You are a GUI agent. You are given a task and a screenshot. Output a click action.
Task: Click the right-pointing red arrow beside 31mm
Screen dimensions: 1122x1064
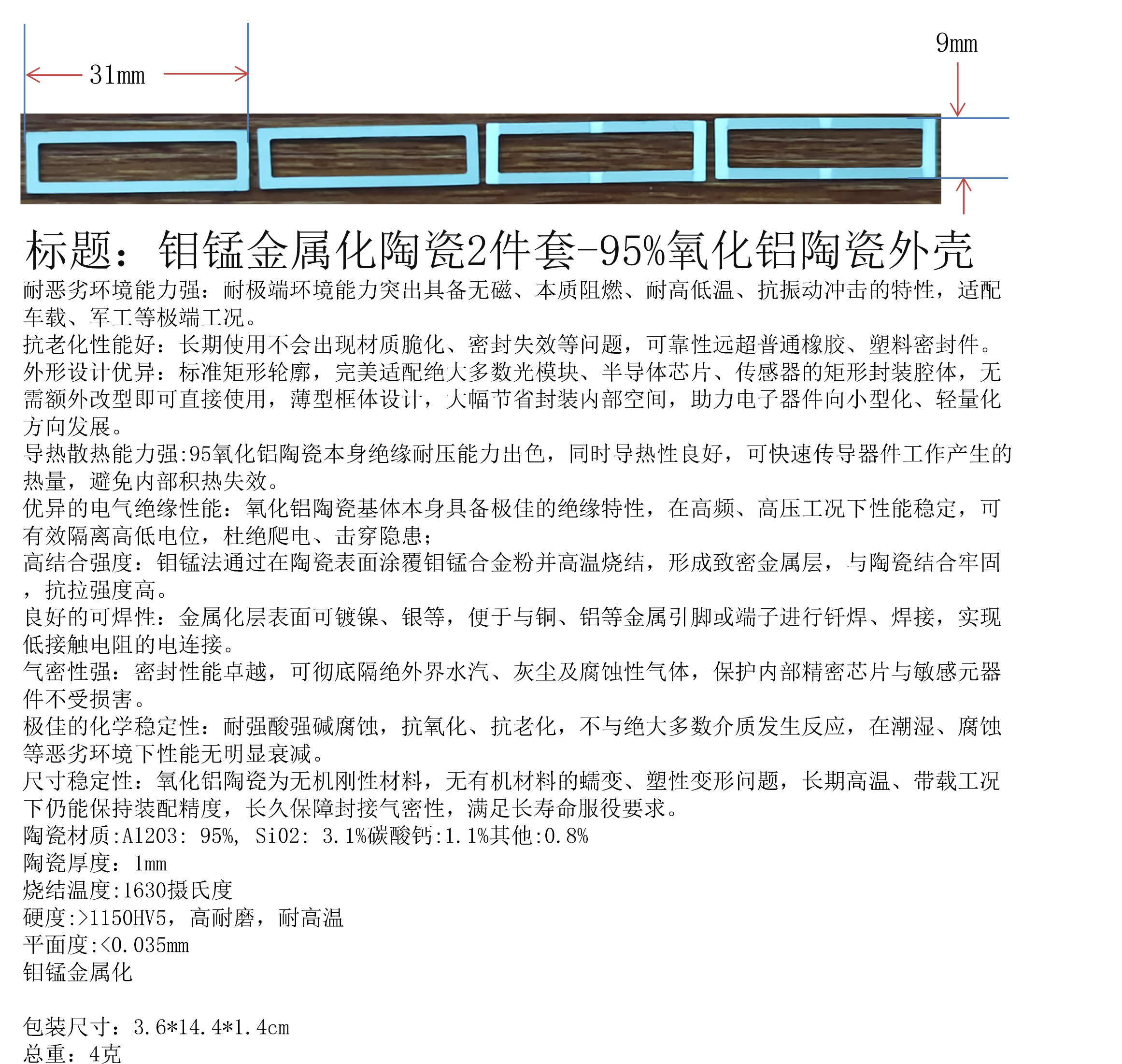[x=206, y=74]
